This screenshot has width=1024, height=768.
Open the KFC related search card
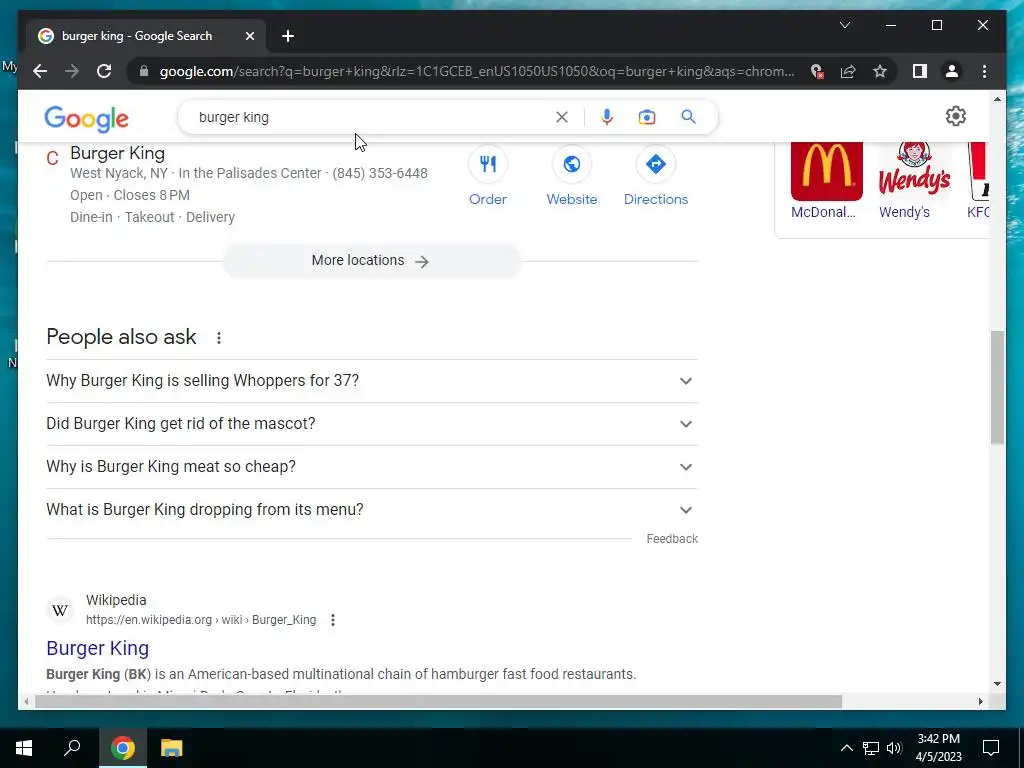click(x=978, y=180)
